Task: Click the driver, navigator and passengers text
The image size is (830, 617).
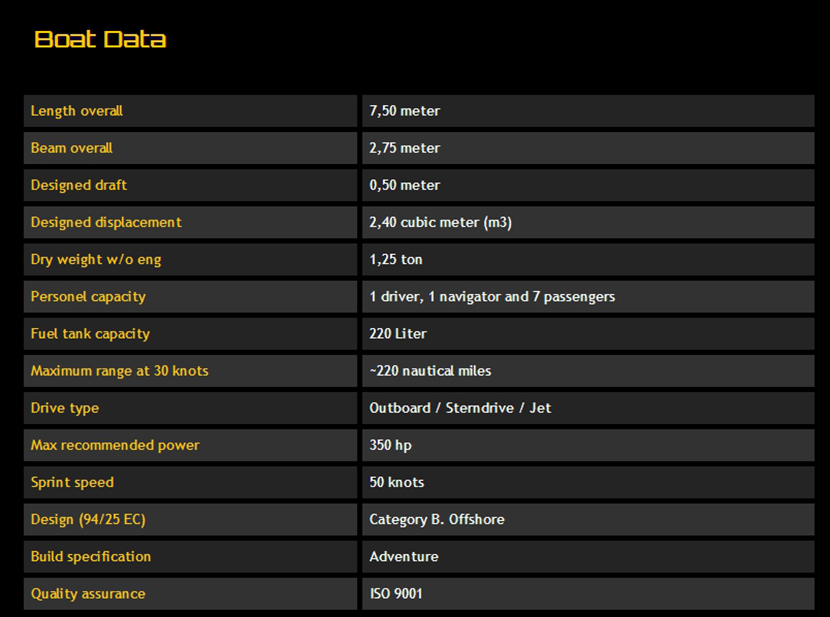Action: [492, 296]
